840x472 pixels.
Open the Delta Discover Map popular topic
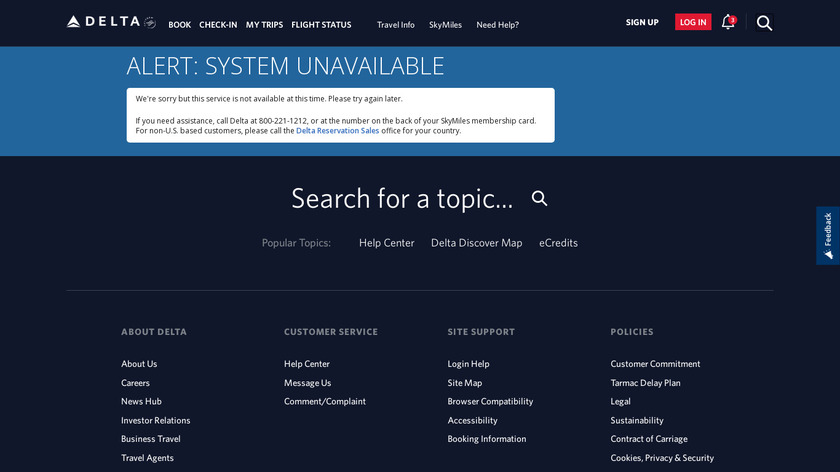(x=476, y=243)
